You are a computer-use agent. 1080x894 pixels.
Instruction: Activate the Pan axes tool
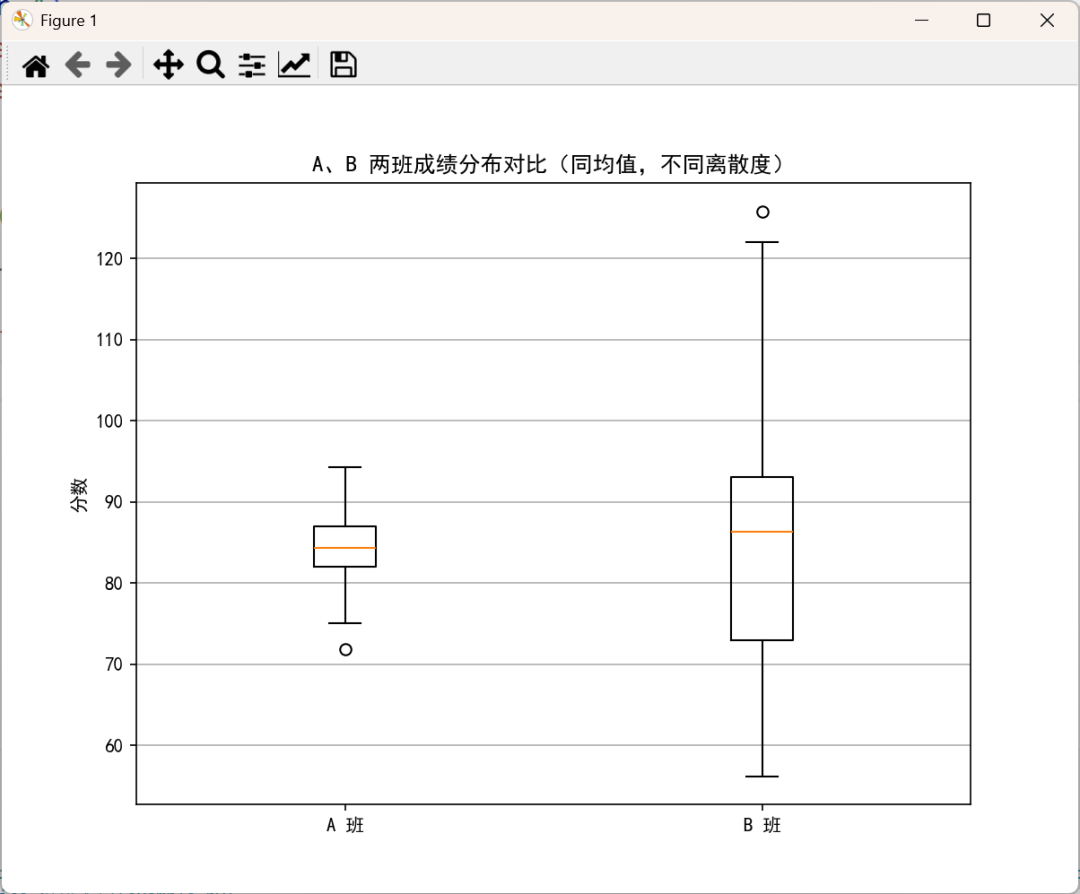click(x=168, y=65)
